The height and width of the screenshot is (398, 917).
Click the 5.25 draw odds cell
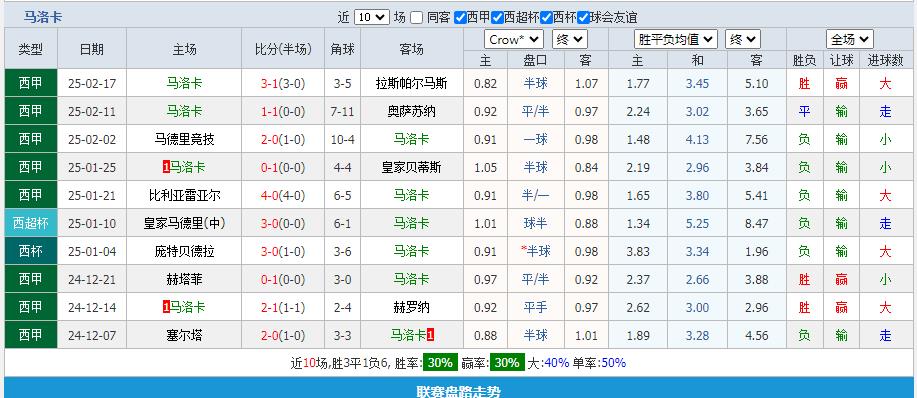[x=697, y=224]
